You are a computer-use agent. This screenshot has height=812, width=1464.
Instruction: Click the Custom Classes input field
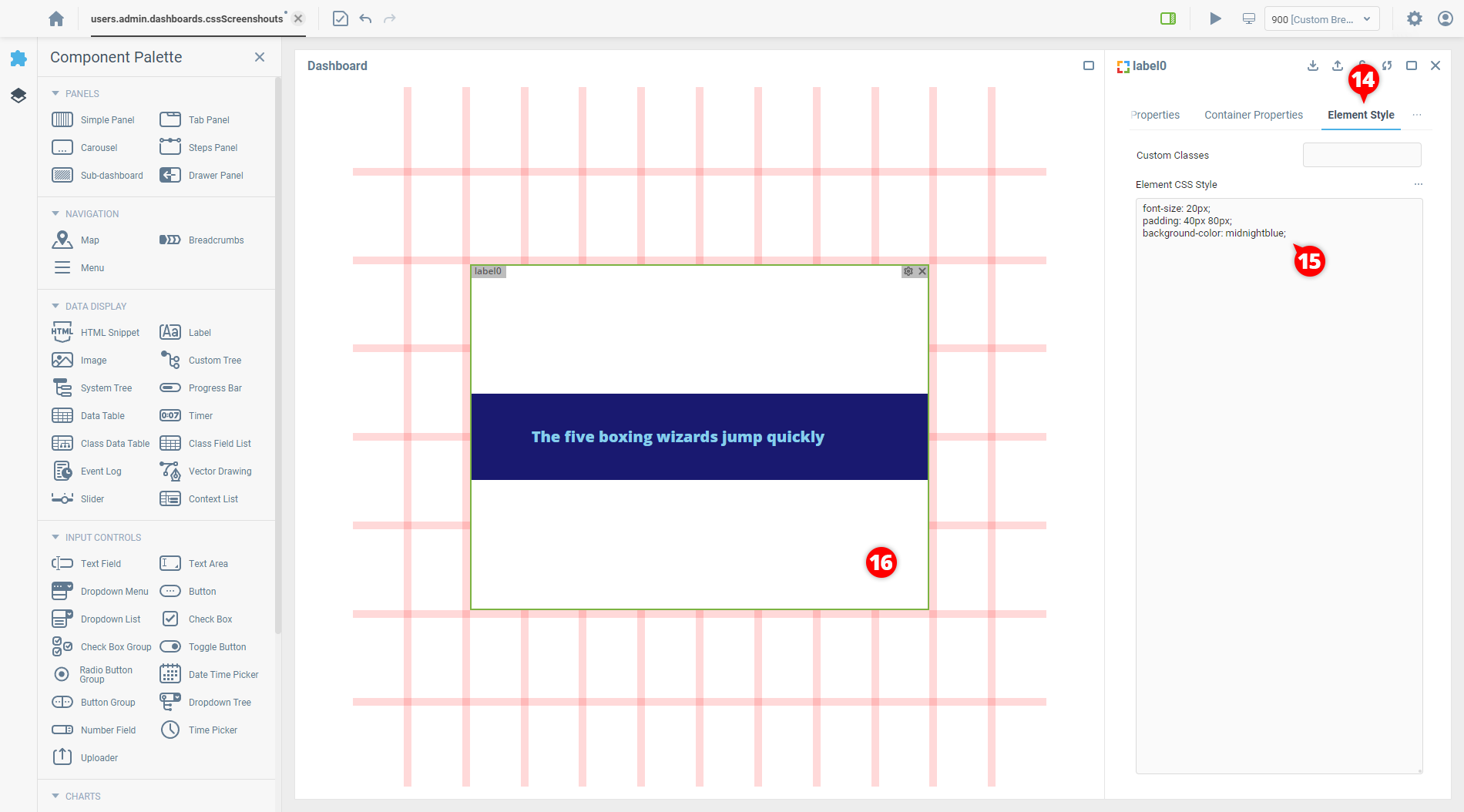(x=1362, y=155)
